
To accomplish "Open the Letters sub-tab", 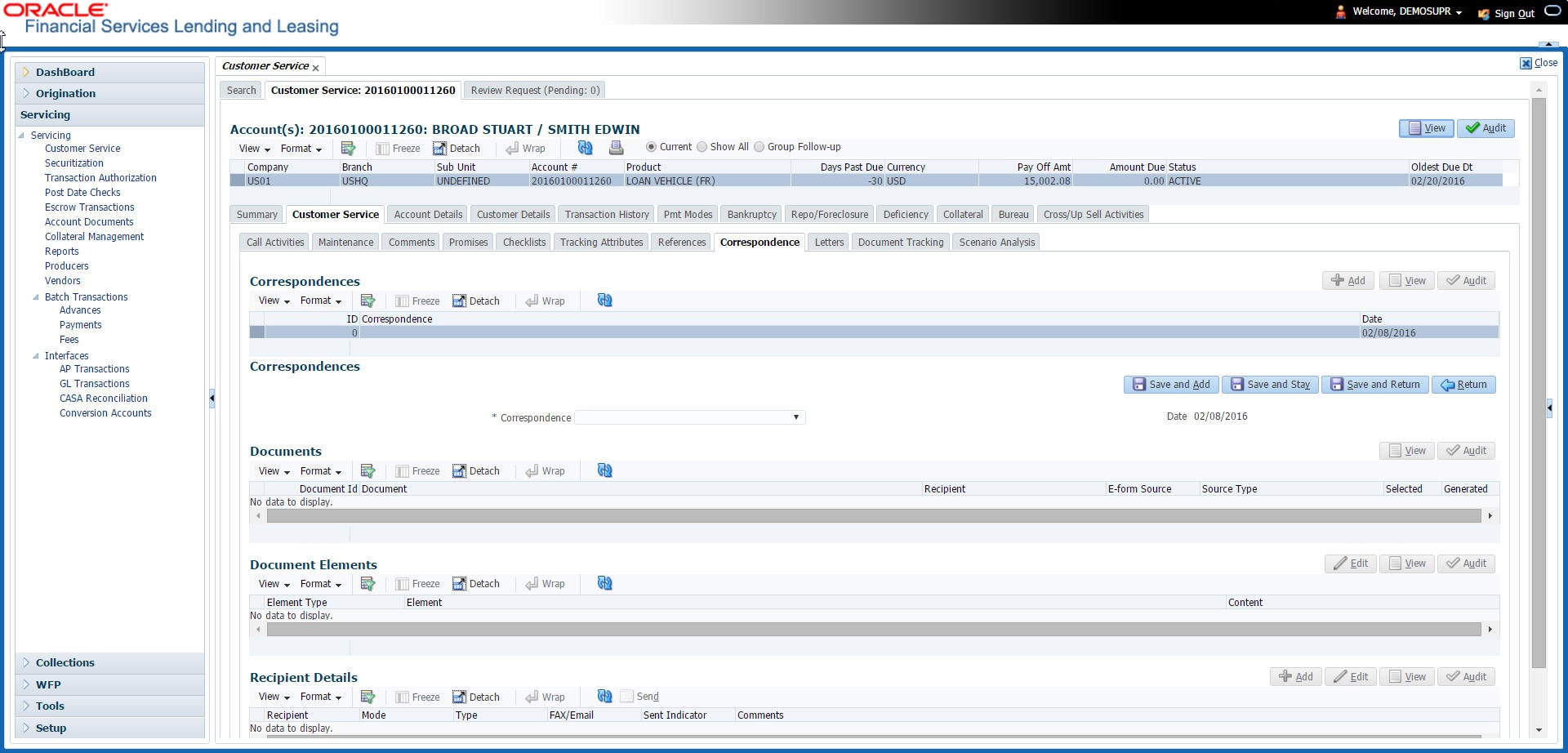I will click(x=829, y=242).
